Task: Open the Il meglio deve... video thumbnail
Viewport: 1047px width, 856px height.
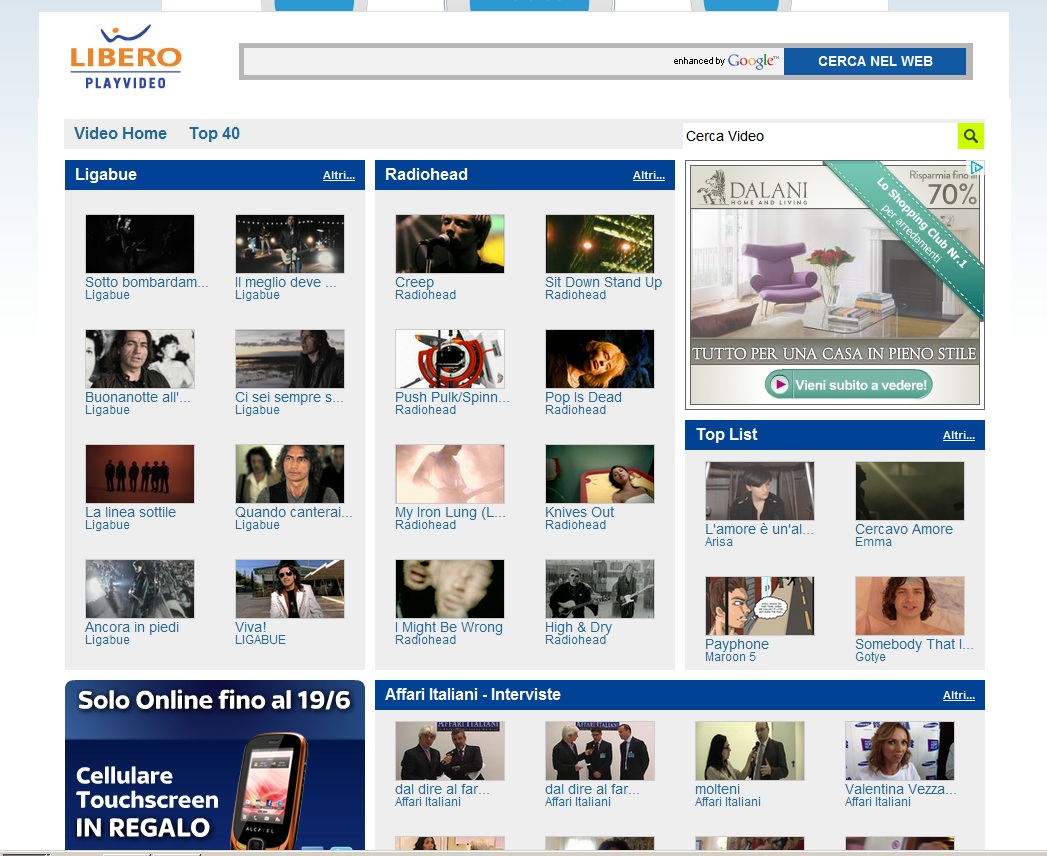Action: (x=290, y=244)
